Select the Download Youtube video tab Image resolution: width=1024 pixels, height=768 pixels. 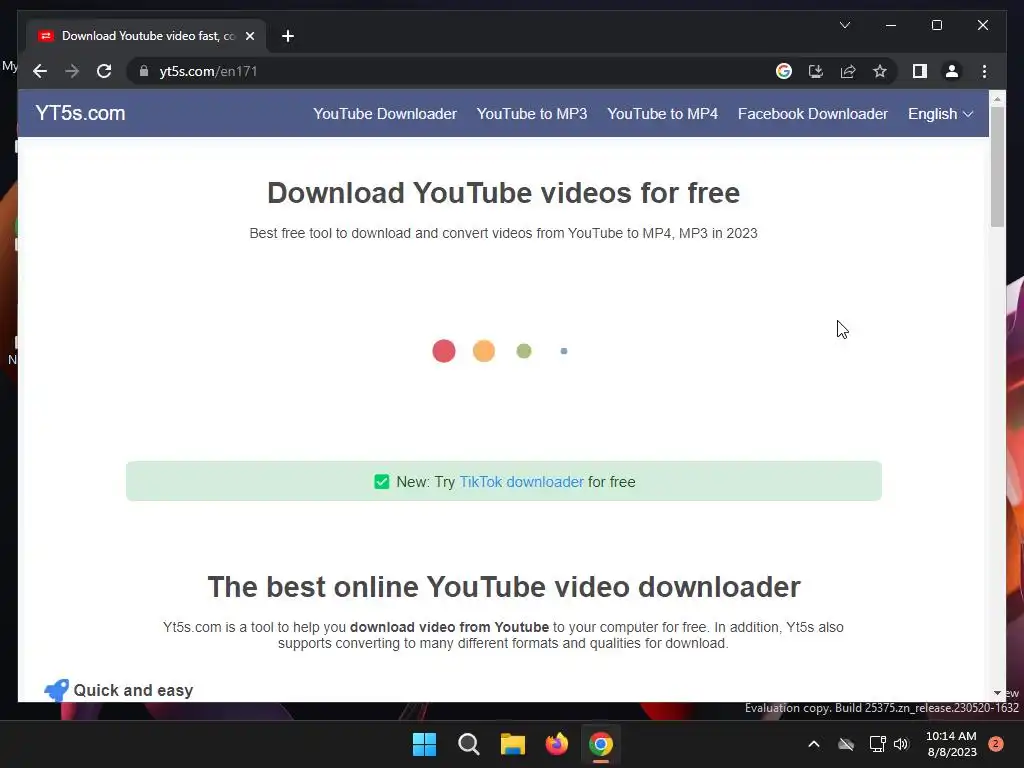click(x=147, y=36)
